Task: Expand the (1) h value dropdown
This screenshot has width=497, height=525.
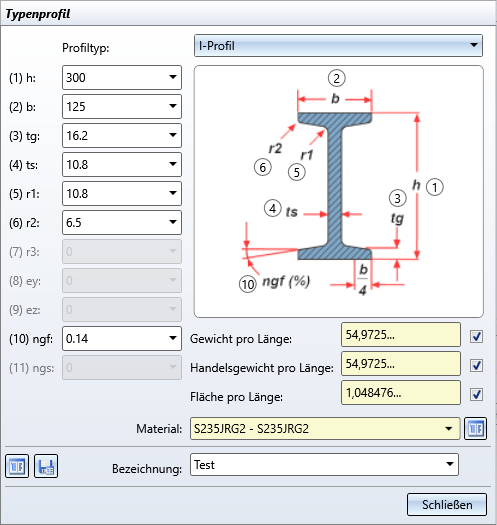Action: point(173,77)
